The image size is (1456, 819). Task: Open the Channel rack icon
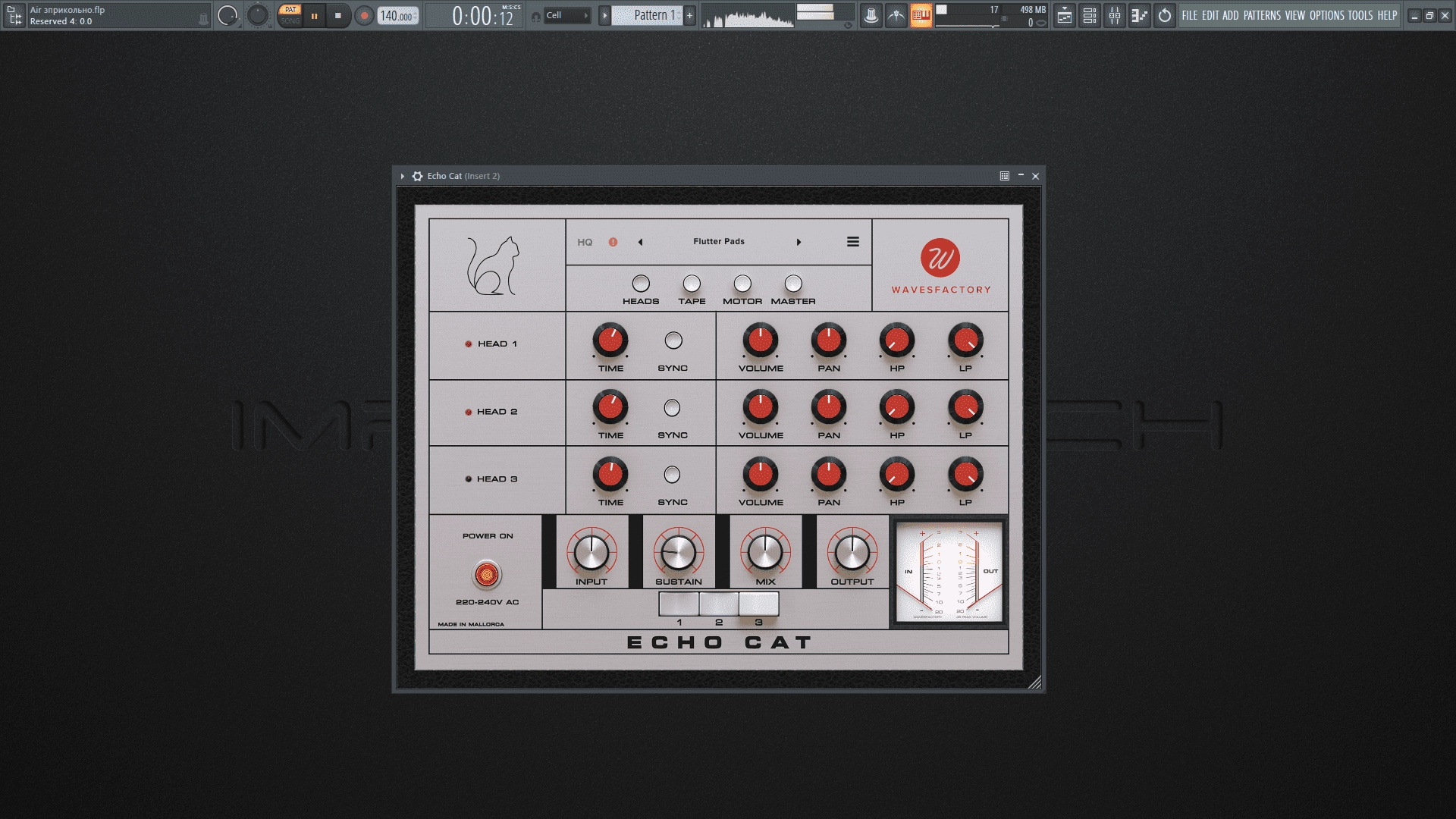coord(1090,15)
